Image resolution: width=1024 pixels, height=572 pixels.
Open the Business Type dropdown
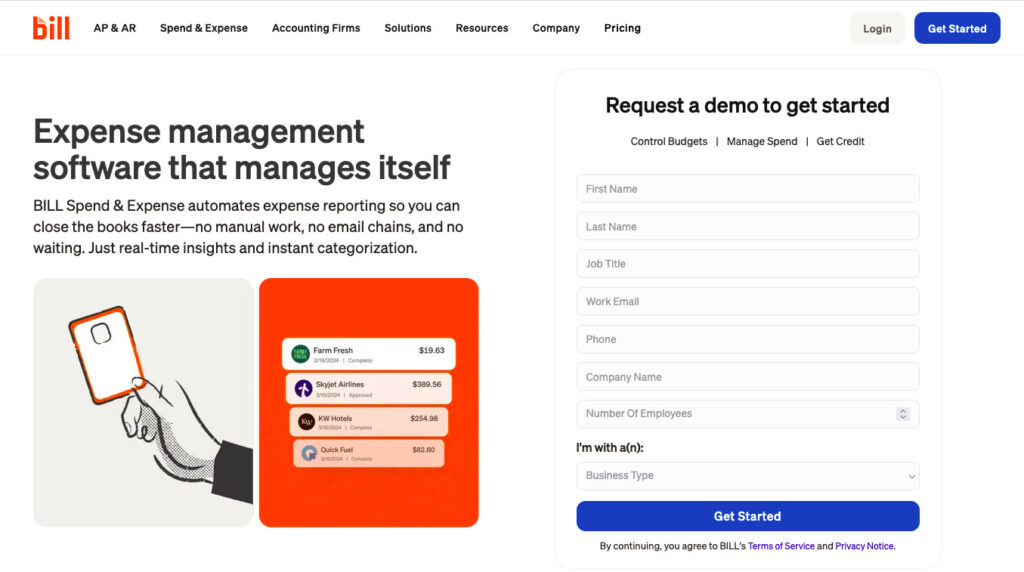pos(748,475)
